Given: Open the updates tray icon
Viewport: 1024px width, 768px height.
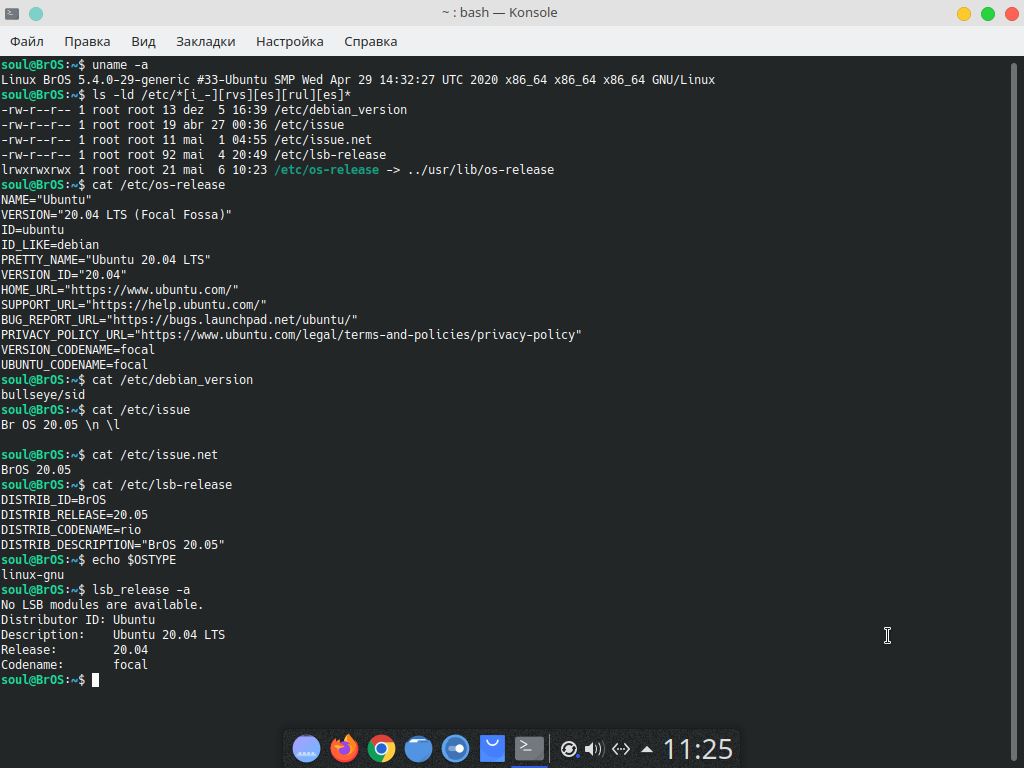Looking at the screenshot, I should point(569,749).
